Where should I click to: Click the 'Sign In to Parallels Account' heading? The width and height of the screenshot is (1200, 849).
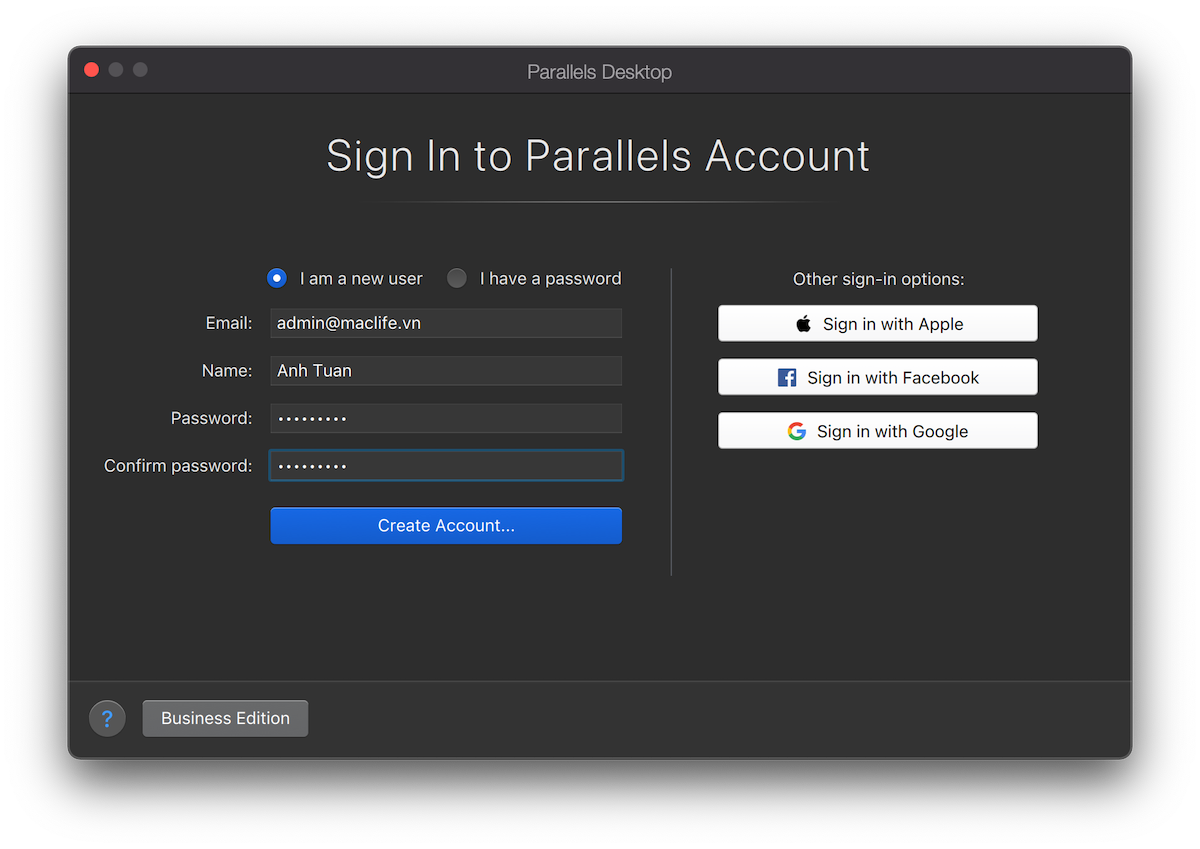[x=598, y=156]
